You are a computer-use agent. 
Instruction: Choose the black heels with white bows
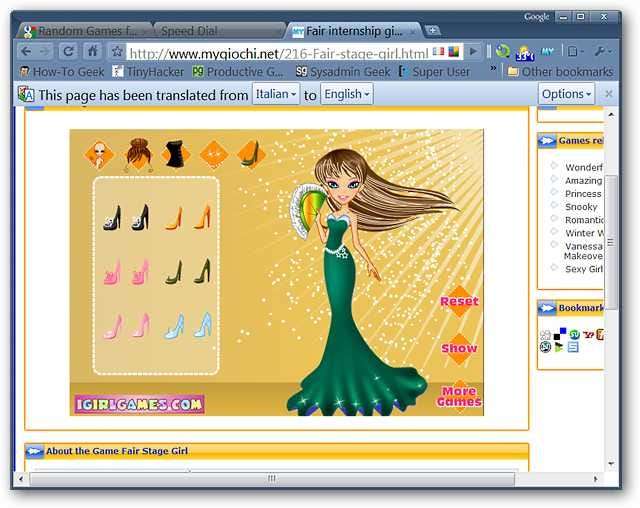click(126, 218)
